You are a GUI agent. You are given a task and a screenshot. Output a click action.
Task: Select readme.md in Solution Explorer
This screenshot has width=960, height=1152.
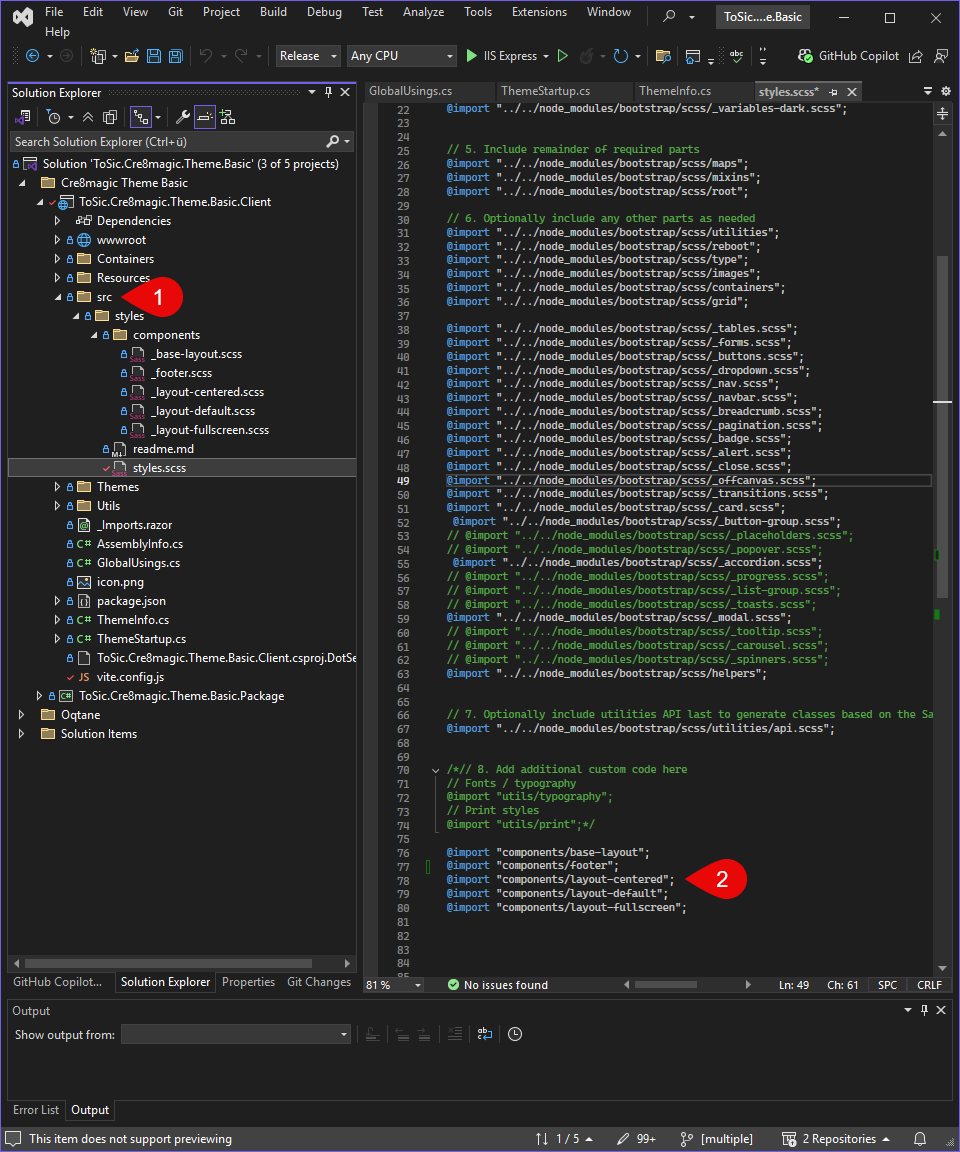click(x=163, y=449)
